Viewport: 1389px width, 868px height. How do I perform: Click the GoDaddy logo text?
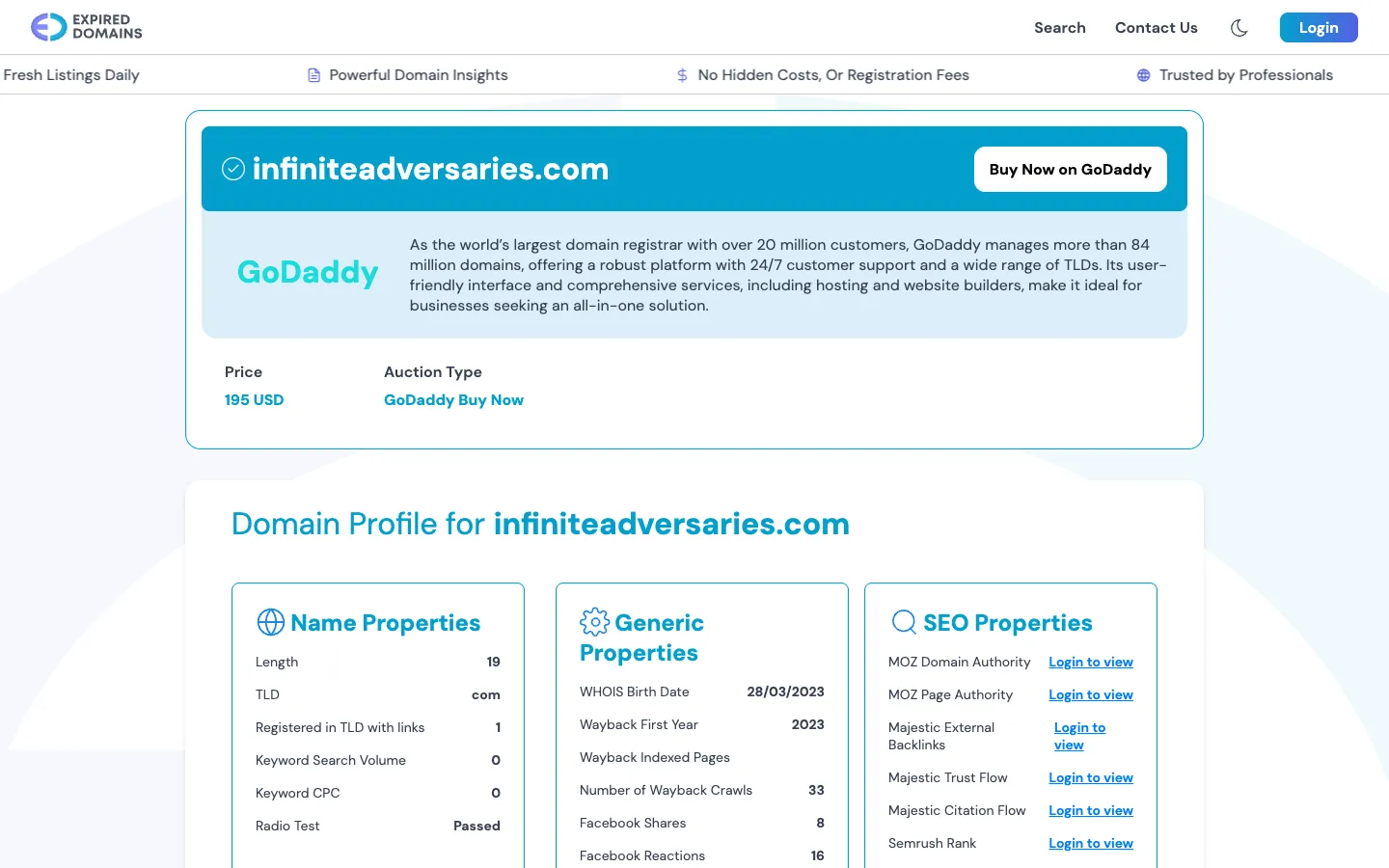click(308, 272)
